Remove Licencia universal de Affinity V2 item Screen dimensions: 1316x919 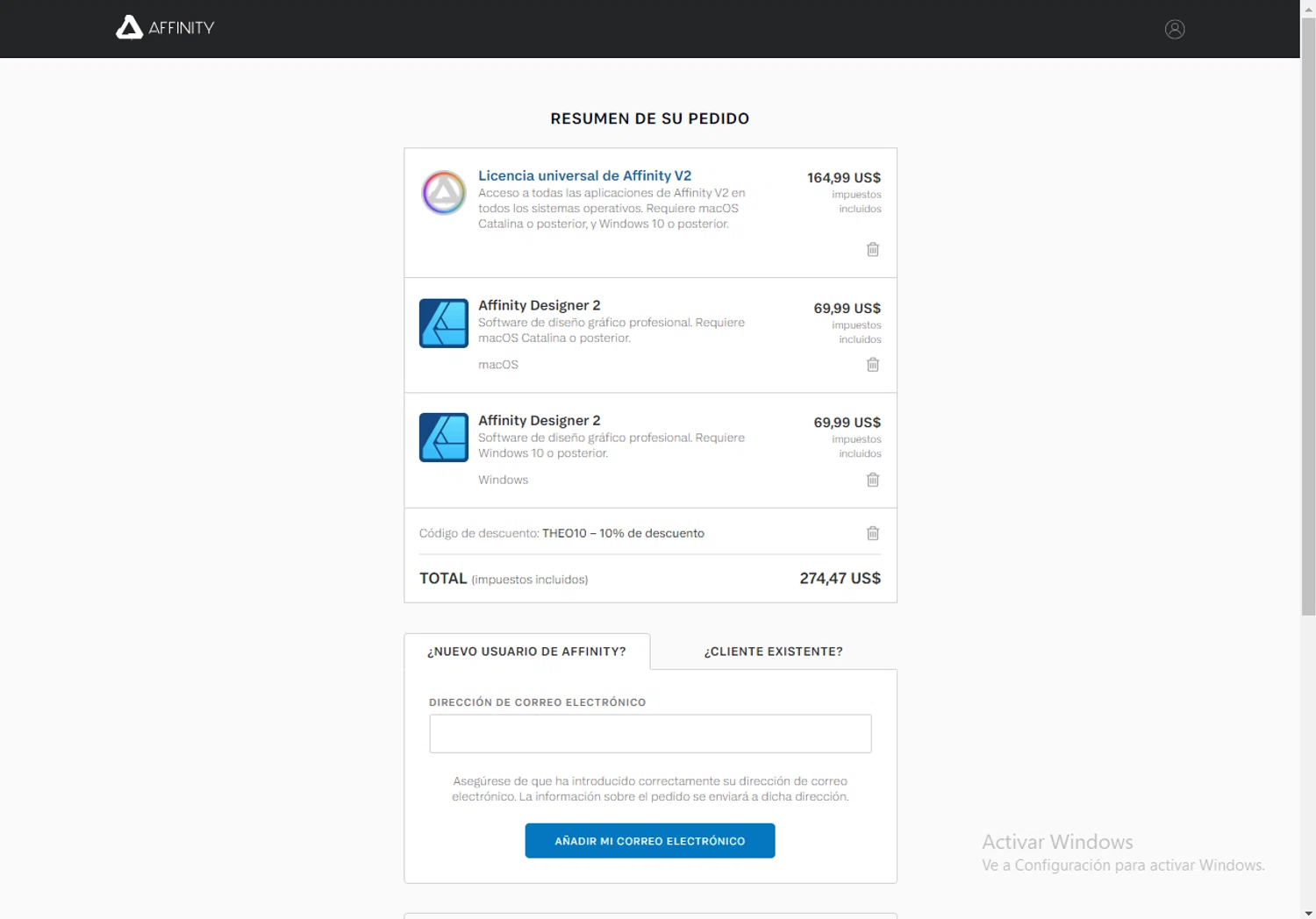click(x=873, y=249)
